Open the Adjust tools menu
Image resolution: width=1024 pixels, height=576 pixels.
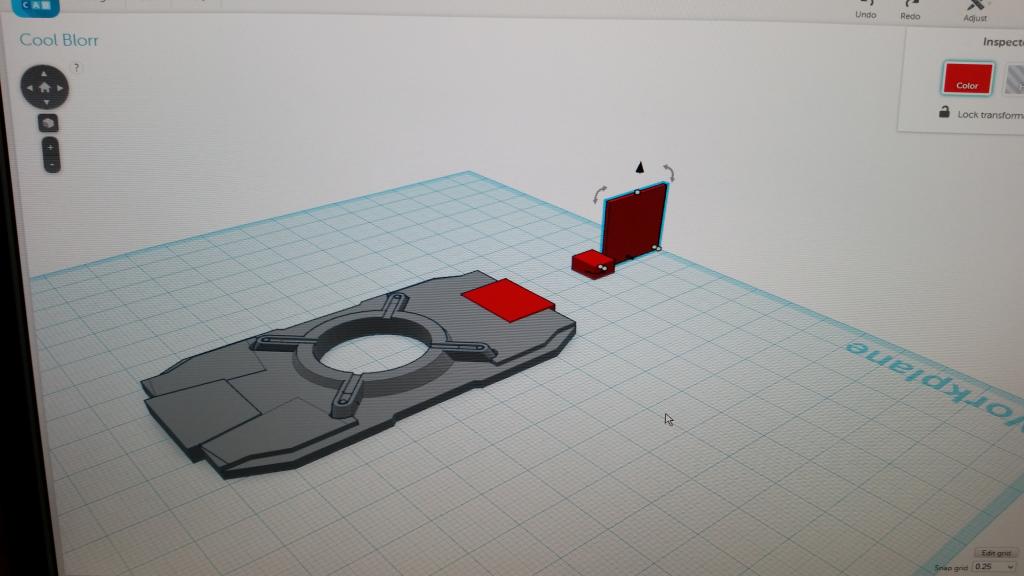click(x=975, y=12)
